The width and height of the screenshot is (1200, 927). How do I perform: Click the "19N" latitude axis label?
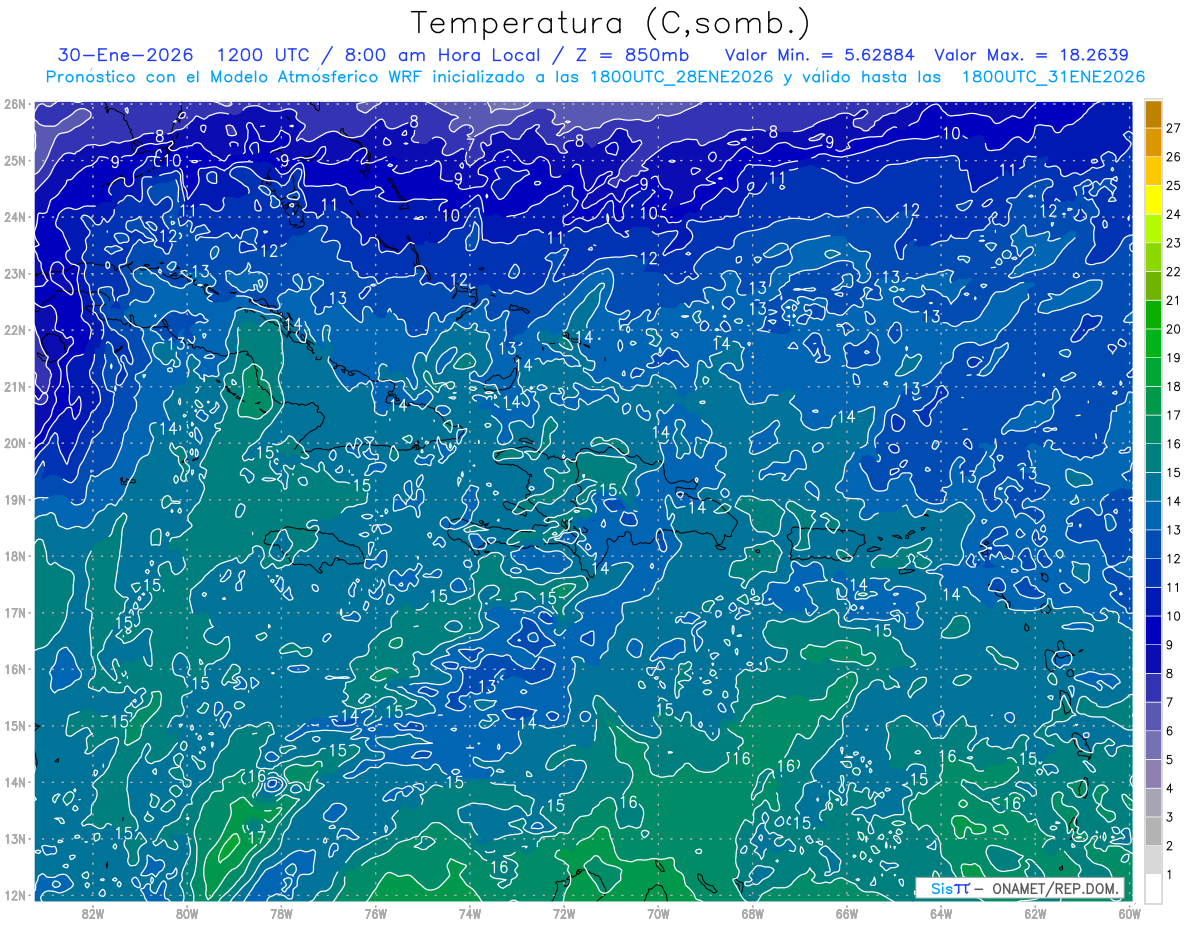coord(15,499)
